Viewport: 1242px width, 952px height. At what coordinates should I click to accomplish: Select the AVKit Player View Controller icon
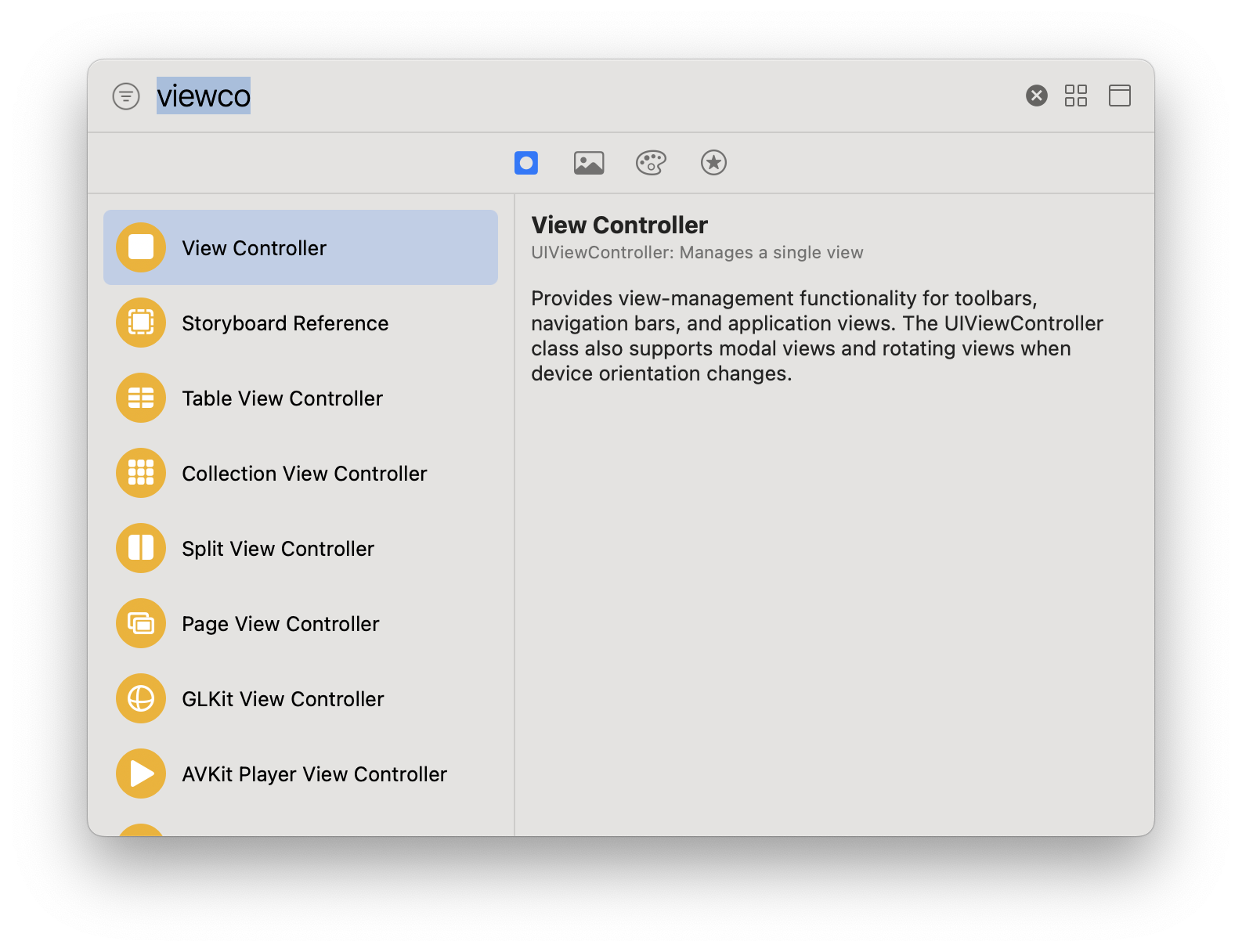(x=141, y=773)
